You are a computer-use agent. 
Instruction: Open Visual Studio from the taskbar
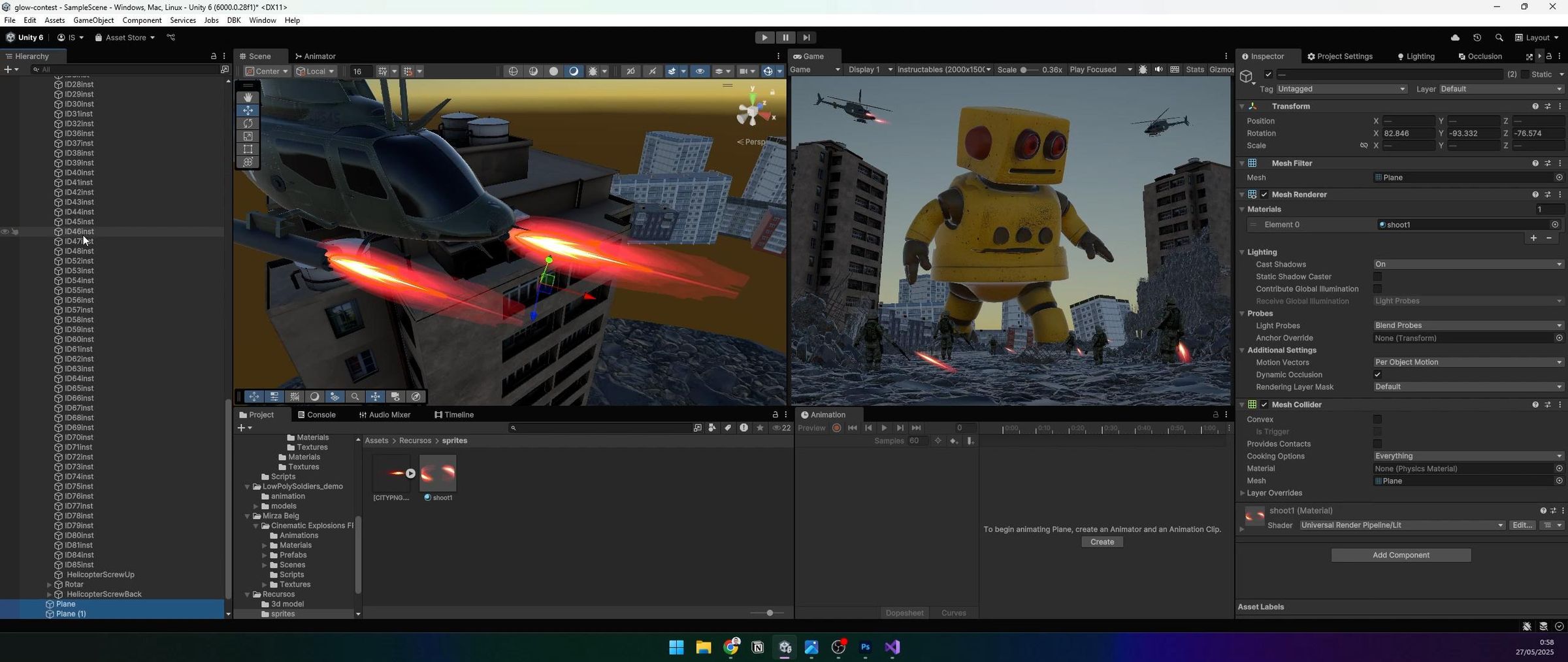[x=892, y=647]
